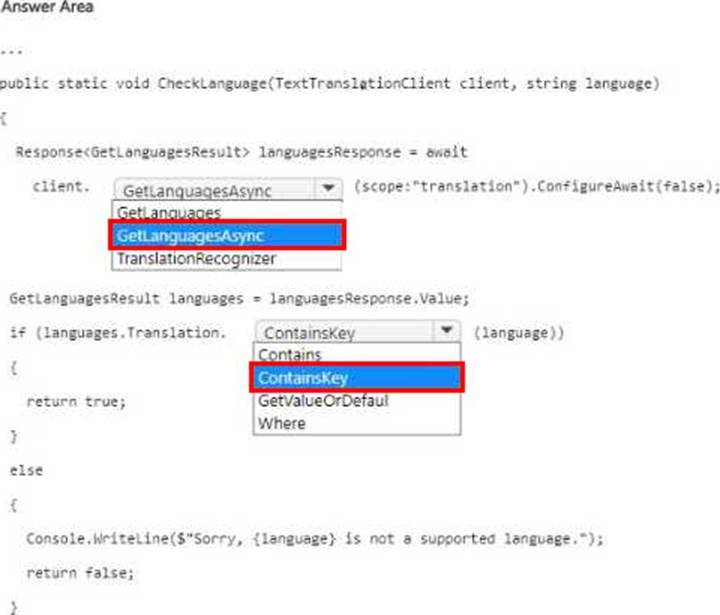Click the scope translation ConfigureAwait text

pyautogui.click(x=537, y=186)
